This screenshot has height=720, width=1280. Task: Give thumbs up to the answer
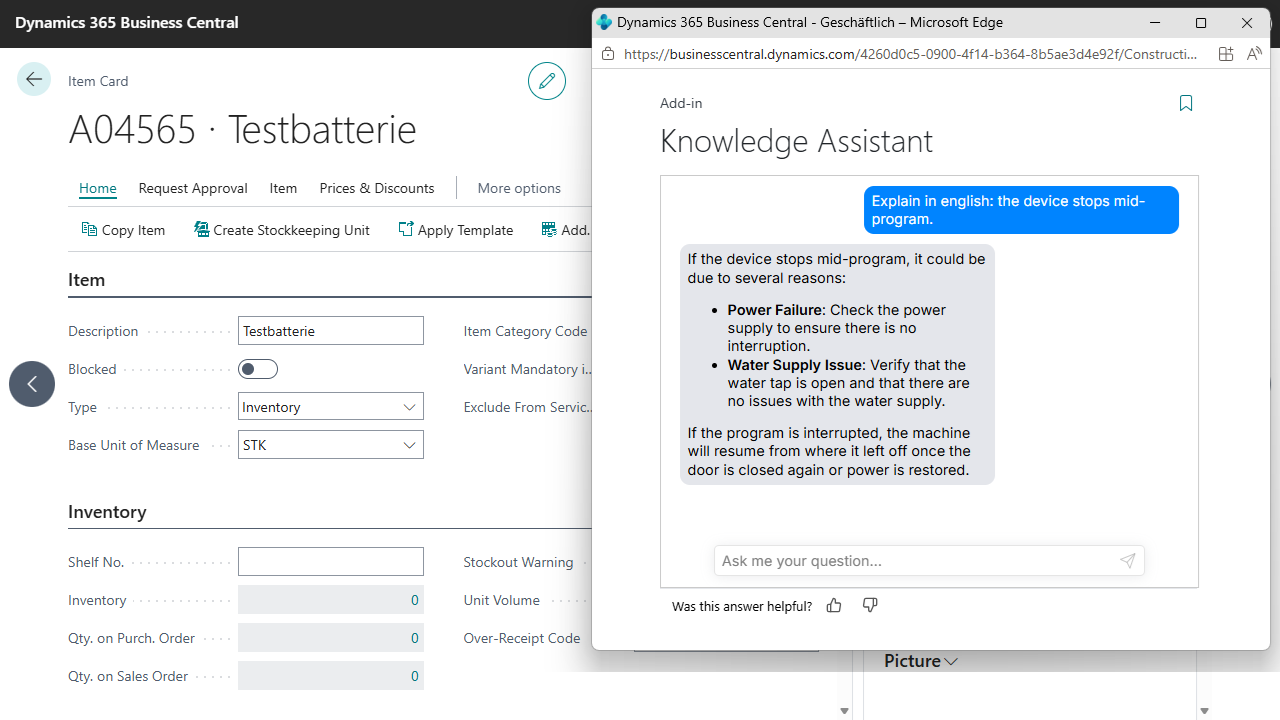pyautogui.click(x=834, y=605)
